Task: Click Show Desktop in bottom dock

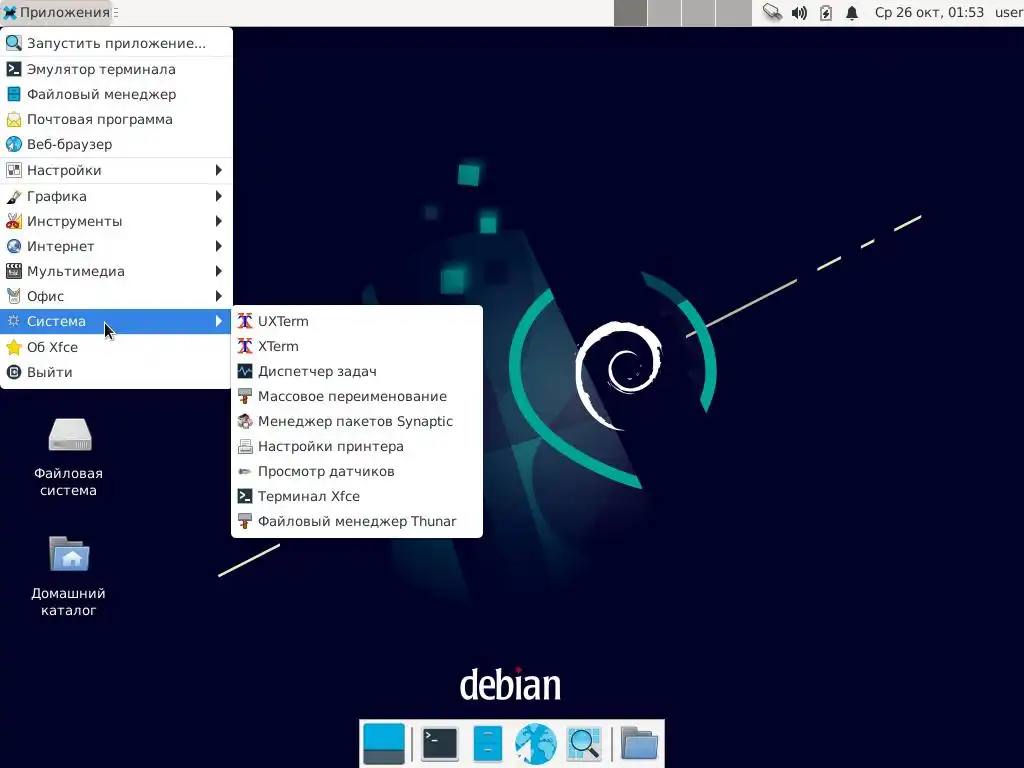Action: [384, 744]
